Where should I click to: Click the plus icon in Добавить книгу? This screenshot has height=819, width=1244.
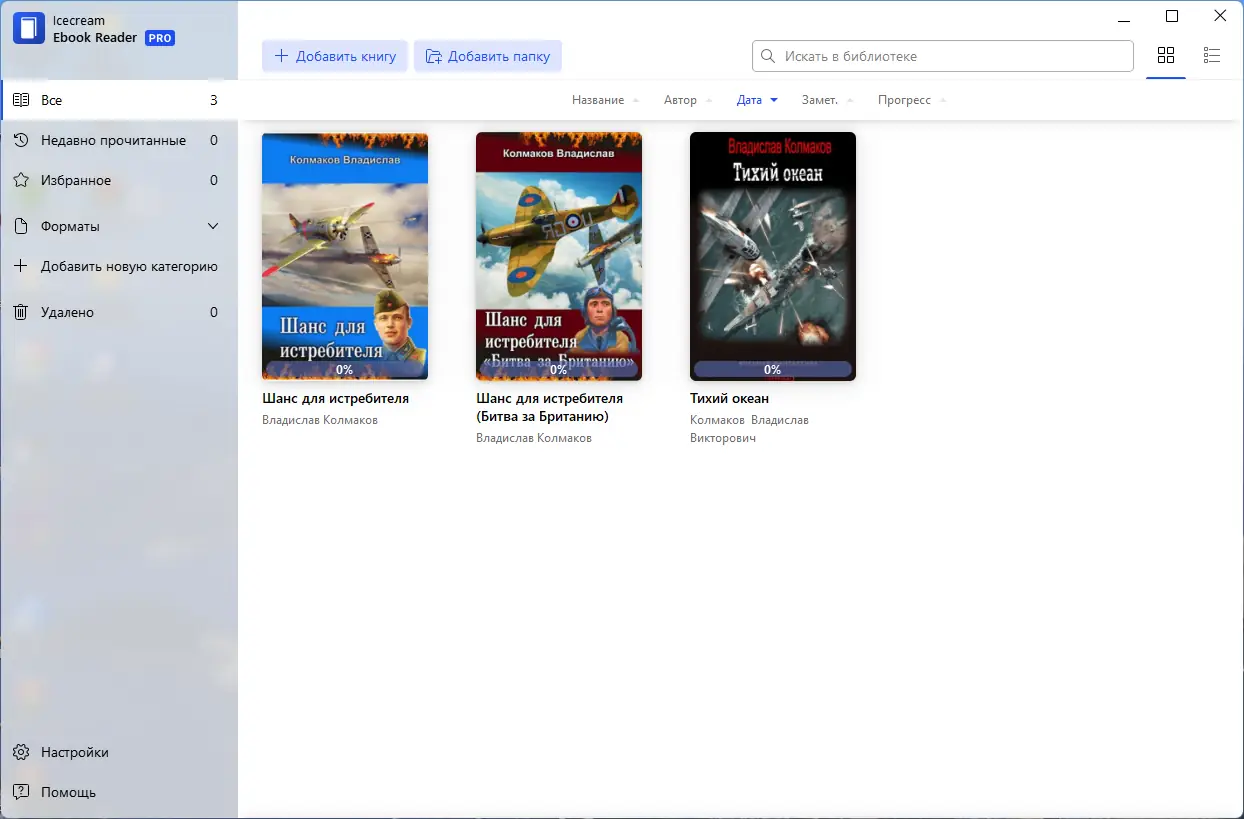click(282, 56)
